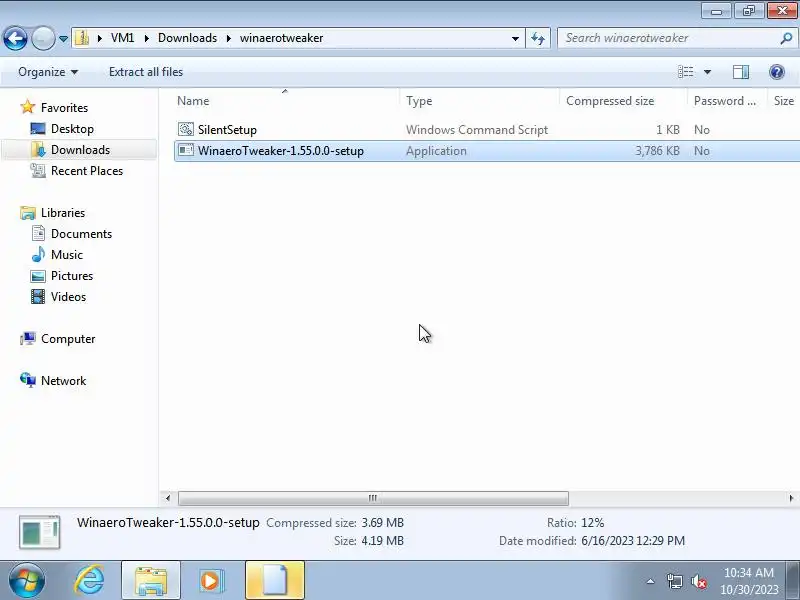This screenshot has height=600, width=800.
Task: Open Help via the question mark icon
Action: pyautogui.click(x=777, y=72)
